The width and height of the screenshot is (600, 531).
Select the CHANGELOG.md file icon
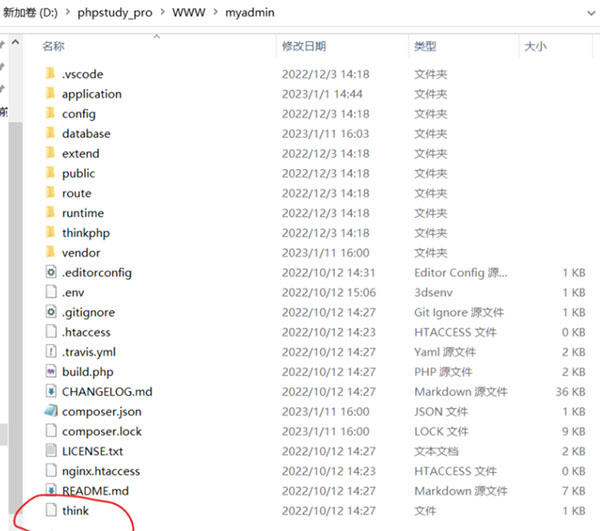pos(51,391)
